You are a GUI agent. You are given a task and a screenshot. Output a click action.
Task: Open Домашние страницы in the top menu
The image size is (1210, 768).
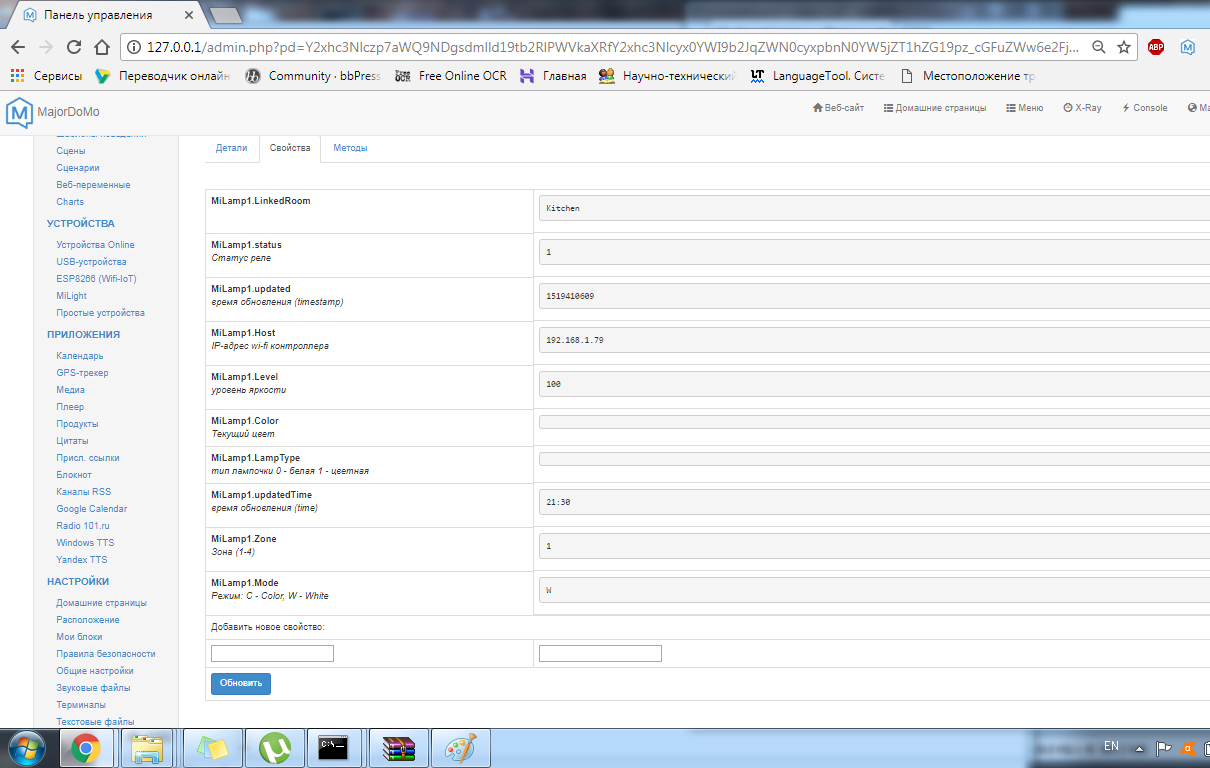[935, 108]
